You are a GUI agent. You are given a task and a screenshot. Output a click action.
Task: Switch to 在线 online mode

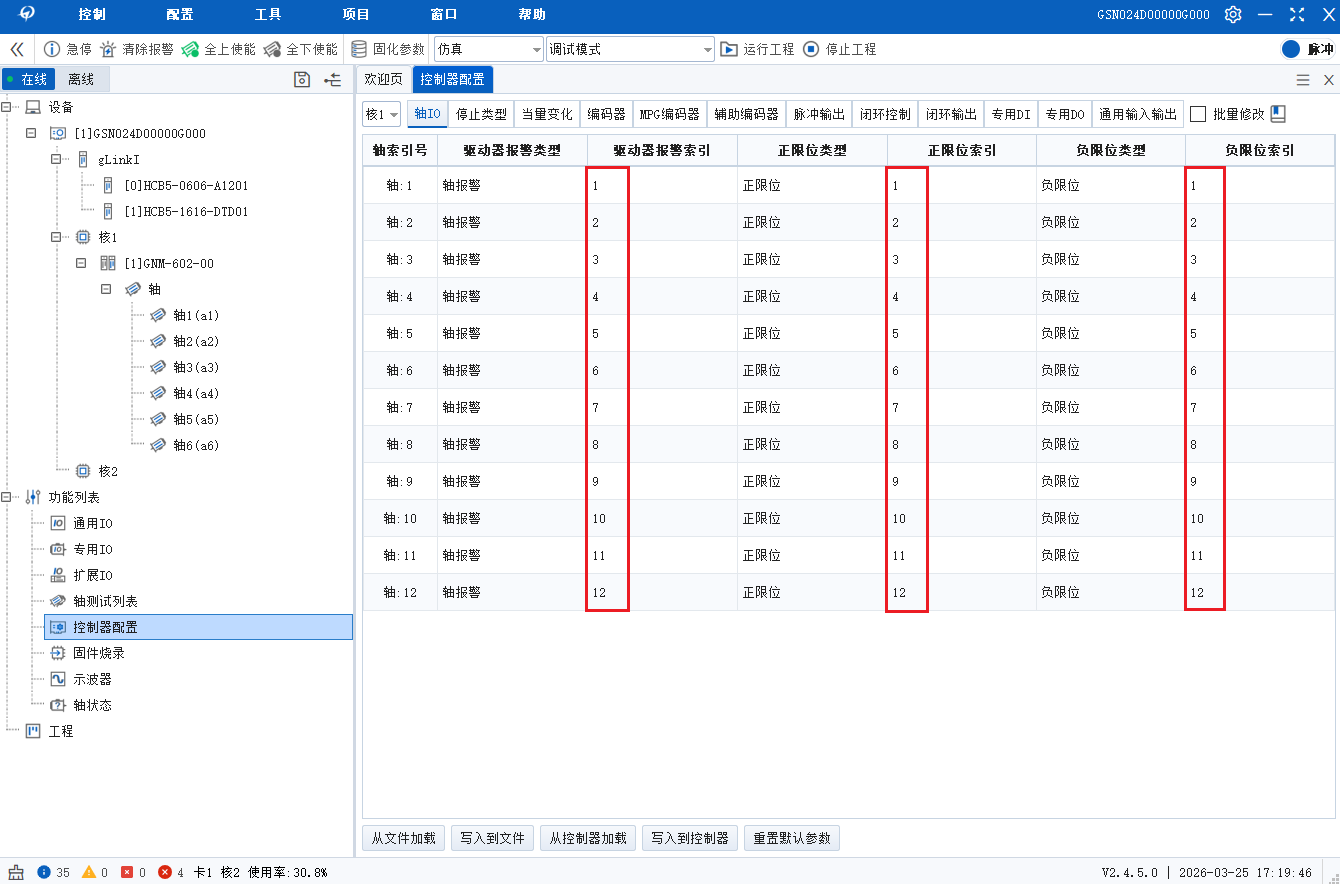click(x=29, y=79)
